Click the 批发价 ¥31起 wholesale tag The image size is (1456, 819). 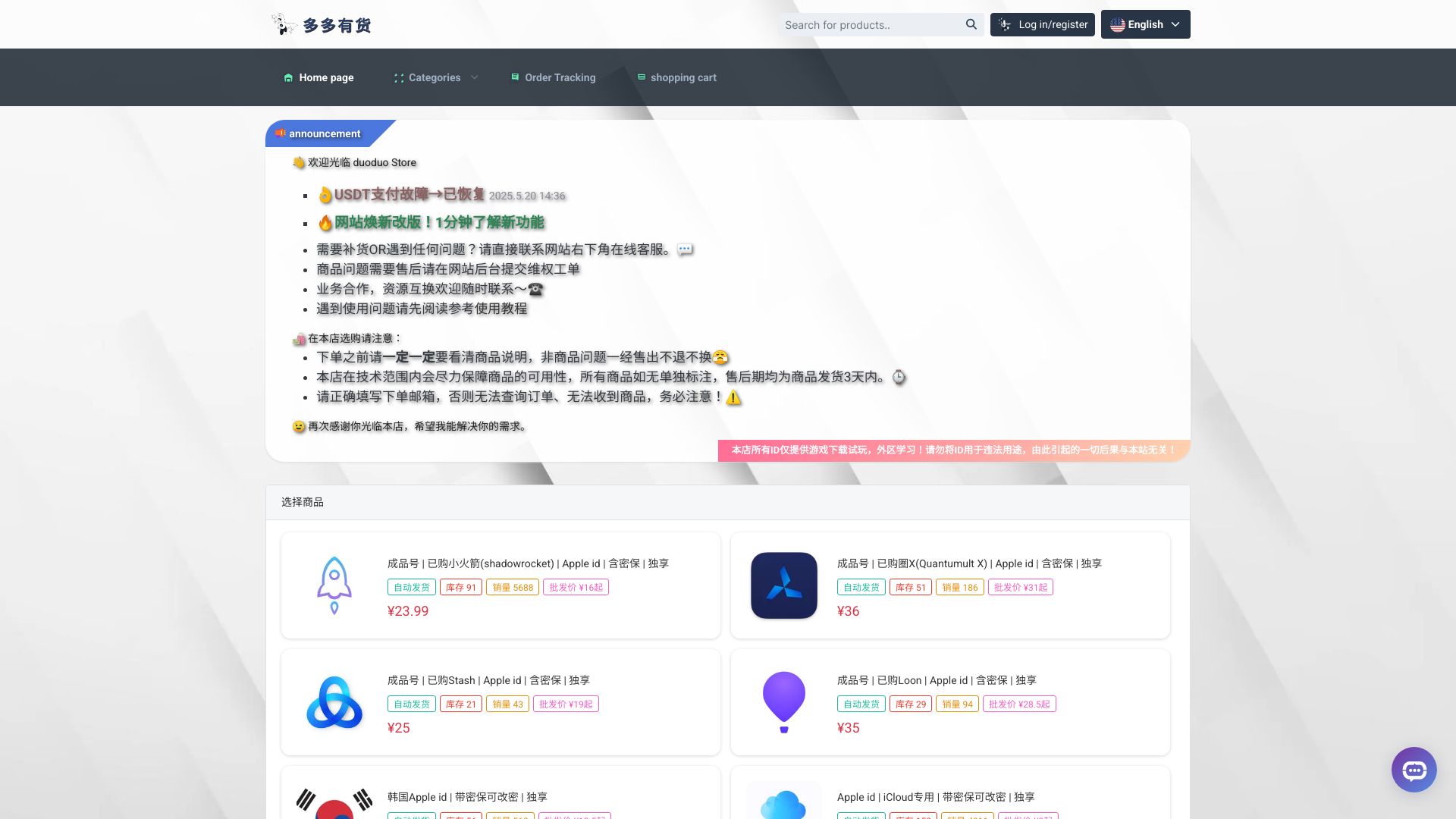[1020, 587]
